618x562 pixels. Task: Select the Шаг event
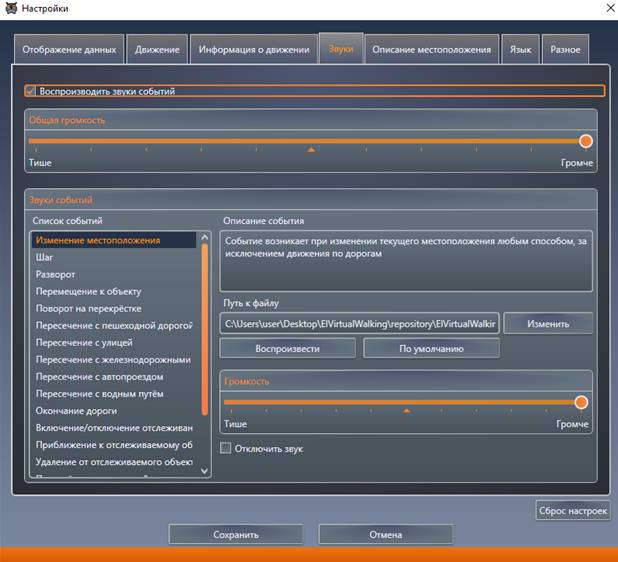click(x=114, y=257)
